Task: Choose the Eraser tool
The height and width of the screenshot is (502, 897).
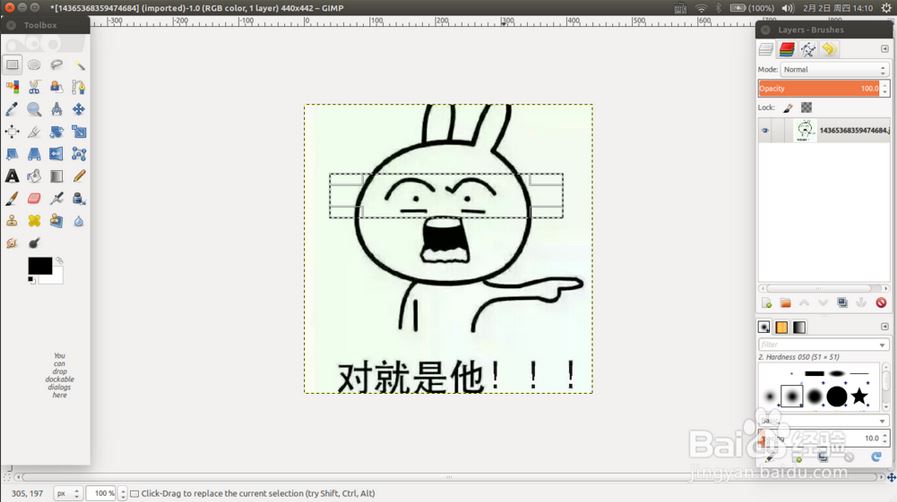Action: point(34,198)
